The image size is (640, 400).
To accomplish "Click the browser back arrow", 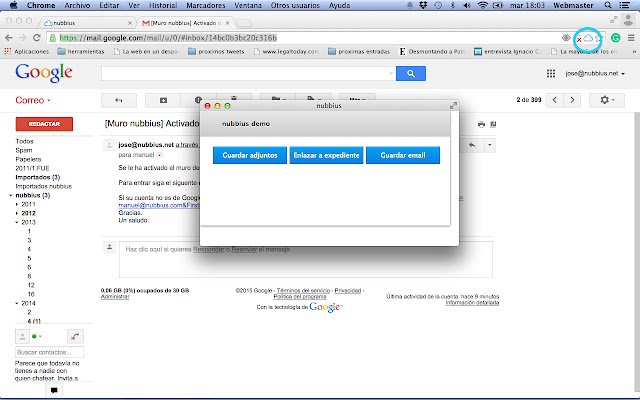I will coord(9,38).
